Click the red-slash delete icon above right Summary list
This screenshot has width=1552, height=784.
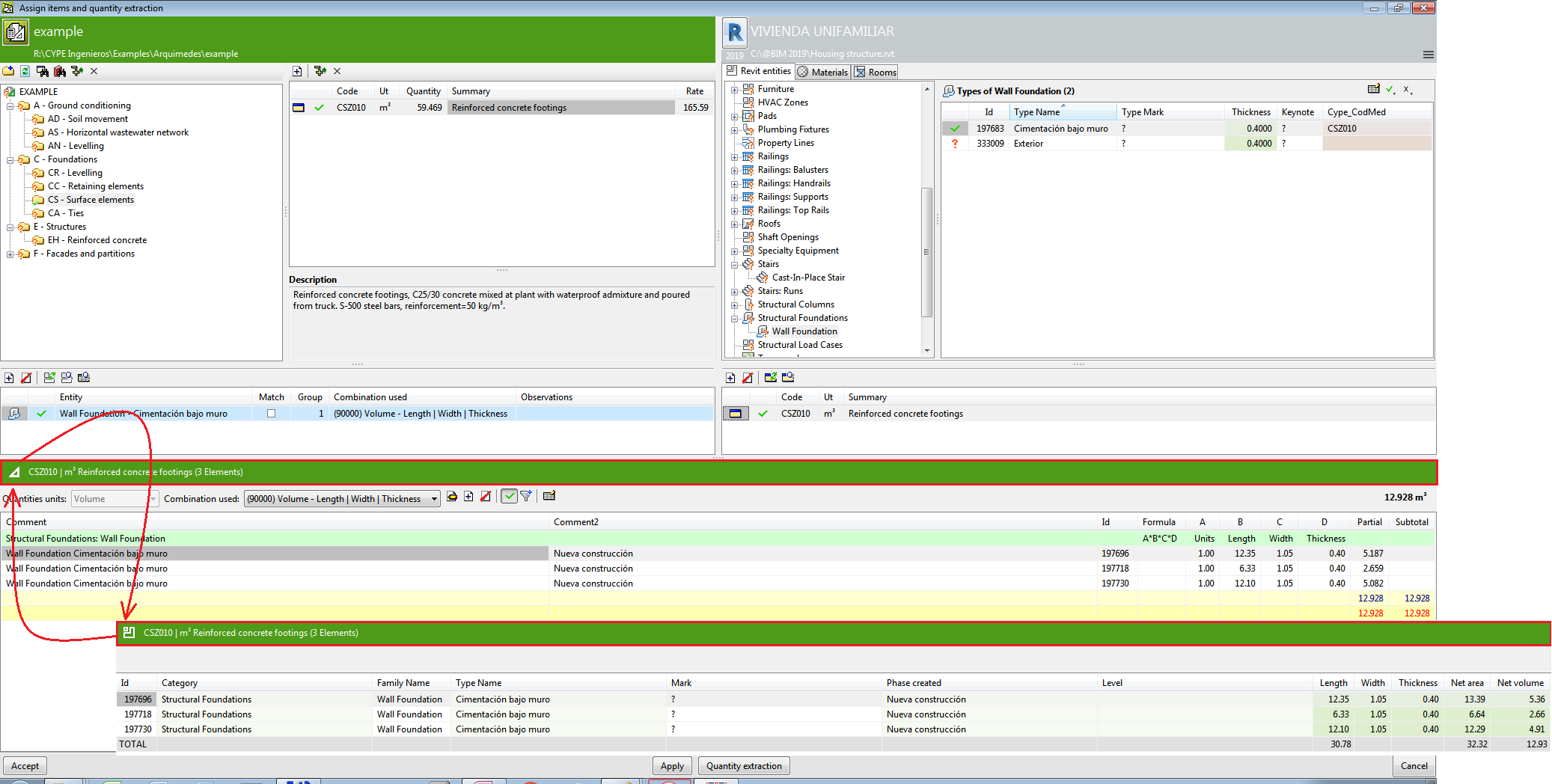[748, 378]
